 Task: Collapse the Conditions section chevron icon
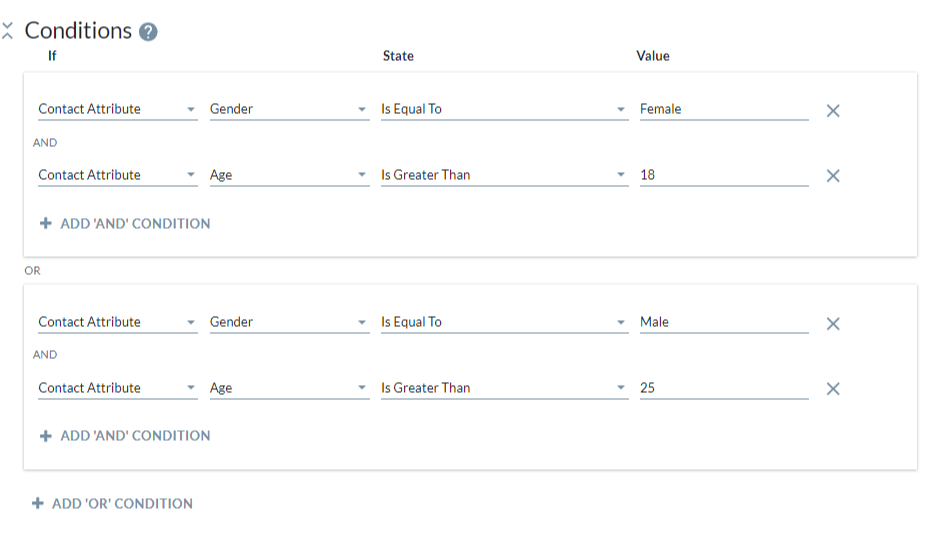coord(7,30)
